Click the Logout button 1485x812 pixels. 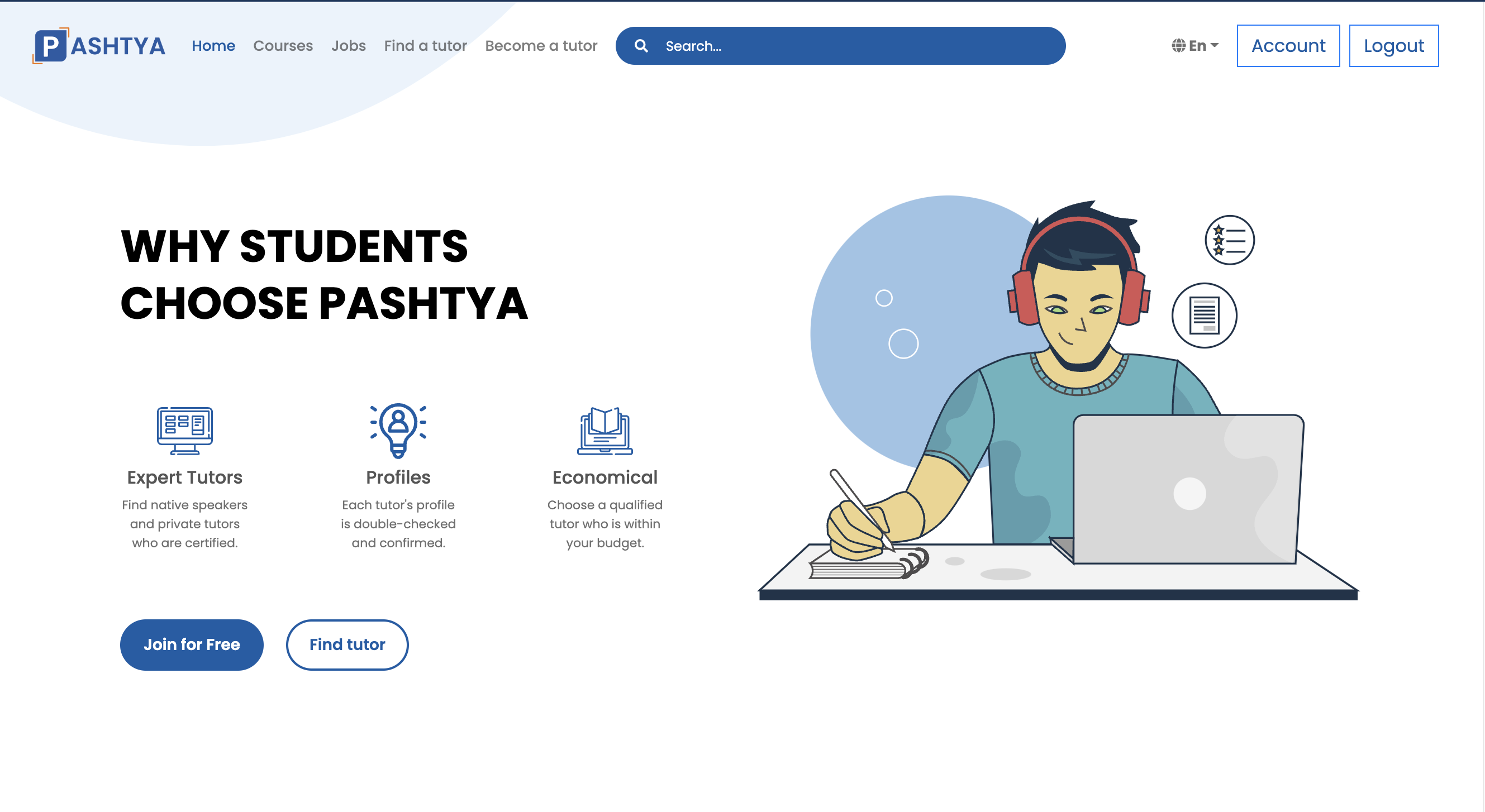coord(1393,46)
